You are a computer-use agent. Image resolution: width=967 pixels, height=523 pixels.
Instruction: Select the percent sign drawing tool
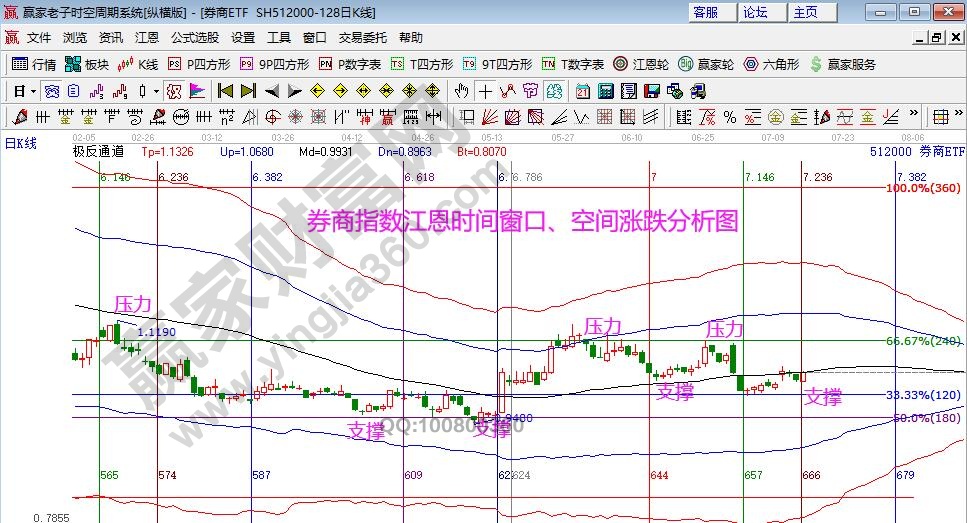coord(729,117)
